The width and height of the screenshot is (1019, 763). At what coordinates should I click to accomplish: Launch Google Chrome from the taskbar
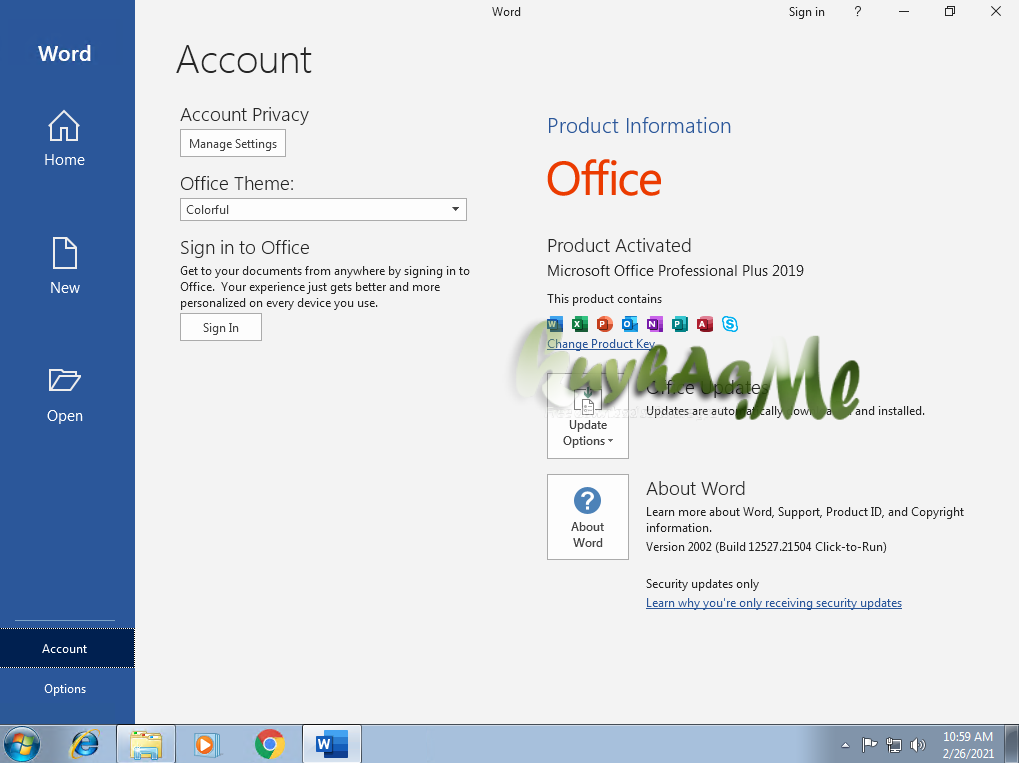click(270, 744)
